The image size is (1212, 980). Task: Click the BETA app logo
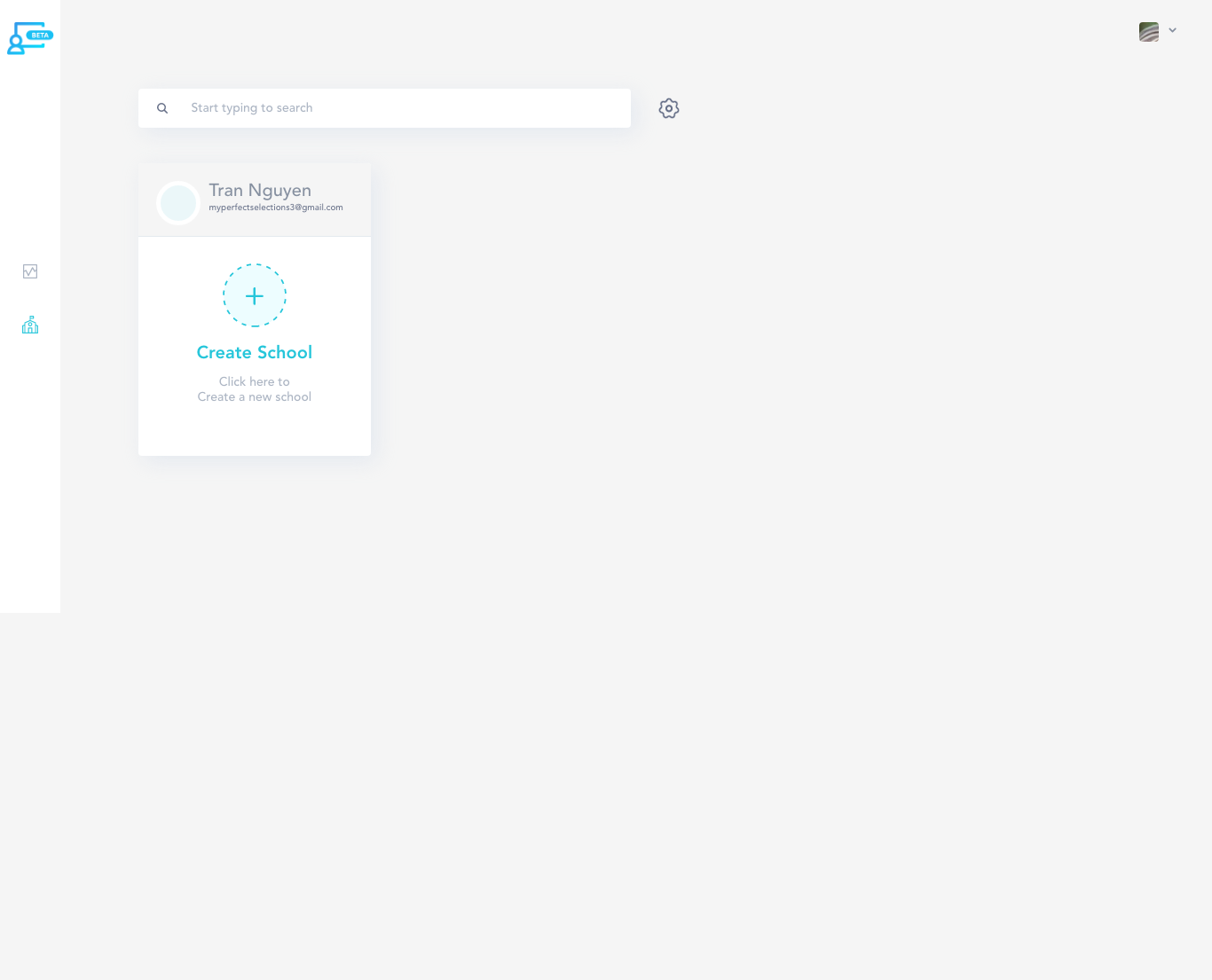30,38
